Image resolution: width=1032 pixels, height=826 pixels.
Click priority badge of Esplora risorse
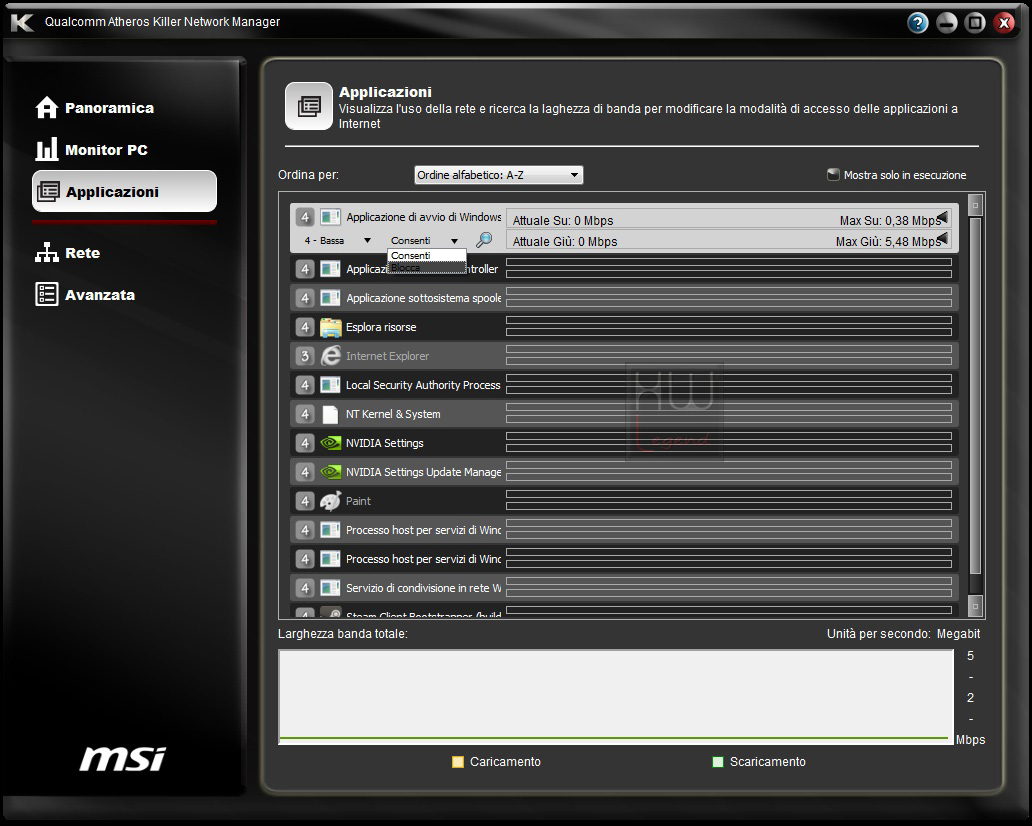point(305,327)
